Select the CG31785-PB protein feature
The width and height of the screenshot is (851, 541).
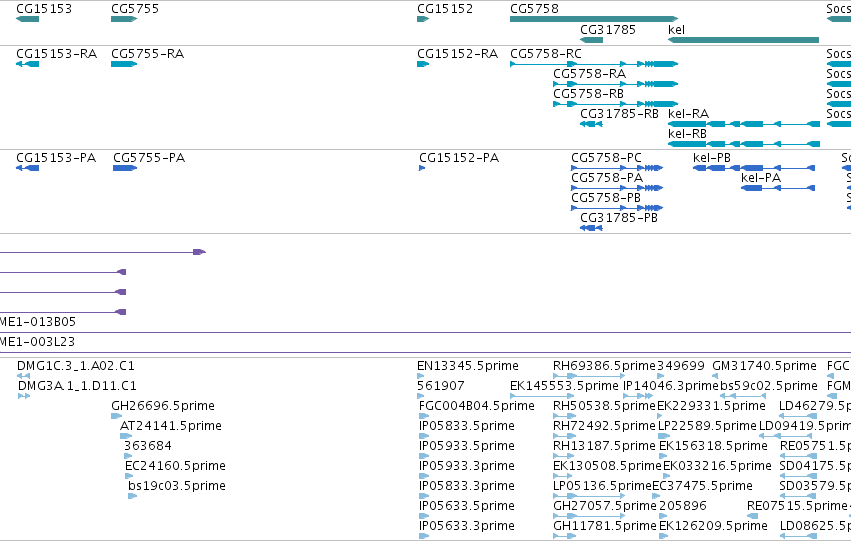pyautogui.click(x=592, y=228)
